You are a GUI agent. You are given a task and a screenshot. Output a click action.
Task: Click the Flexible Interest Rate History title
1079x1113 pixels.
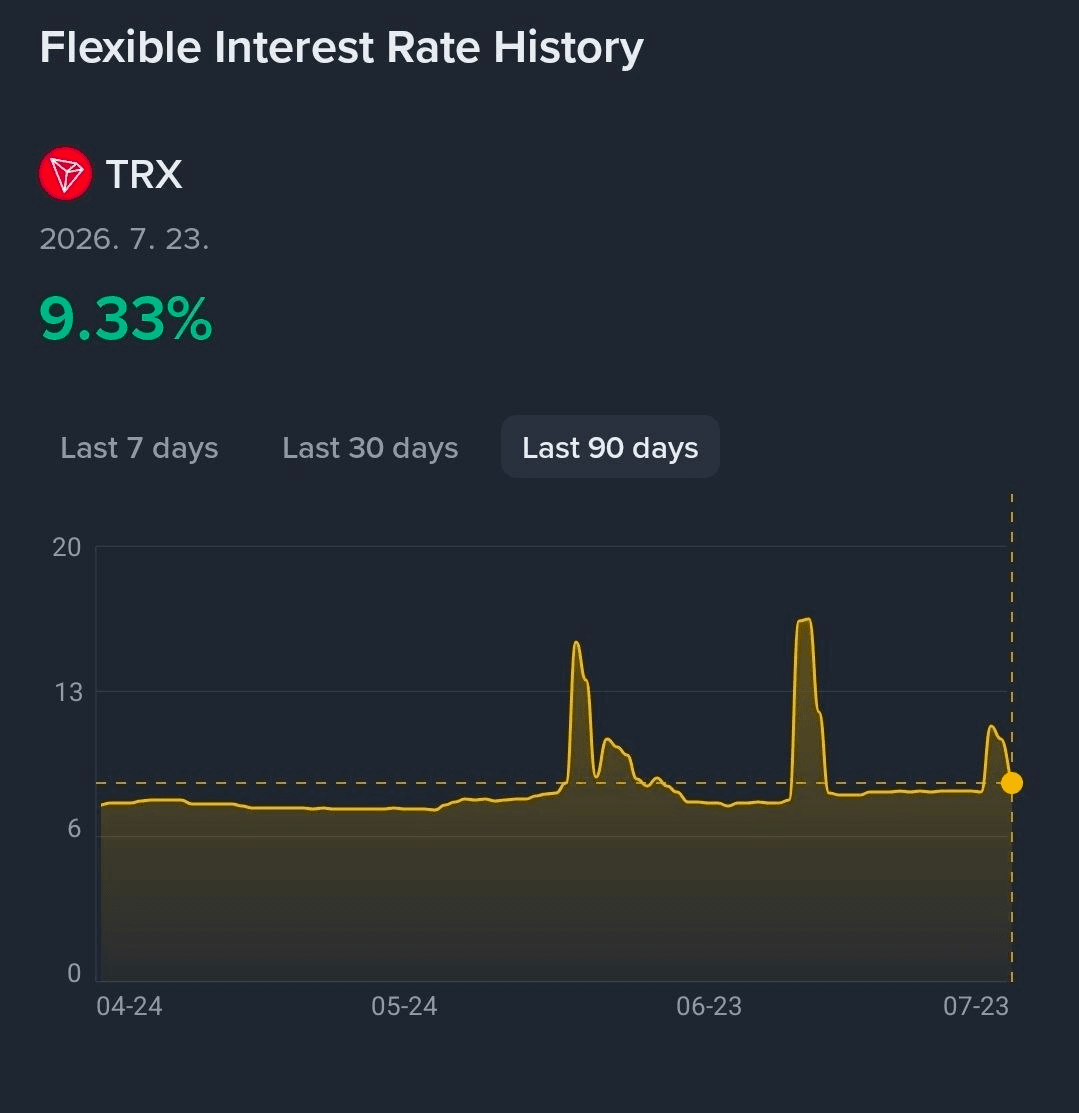pyautogui.click(x=341, y=48)
